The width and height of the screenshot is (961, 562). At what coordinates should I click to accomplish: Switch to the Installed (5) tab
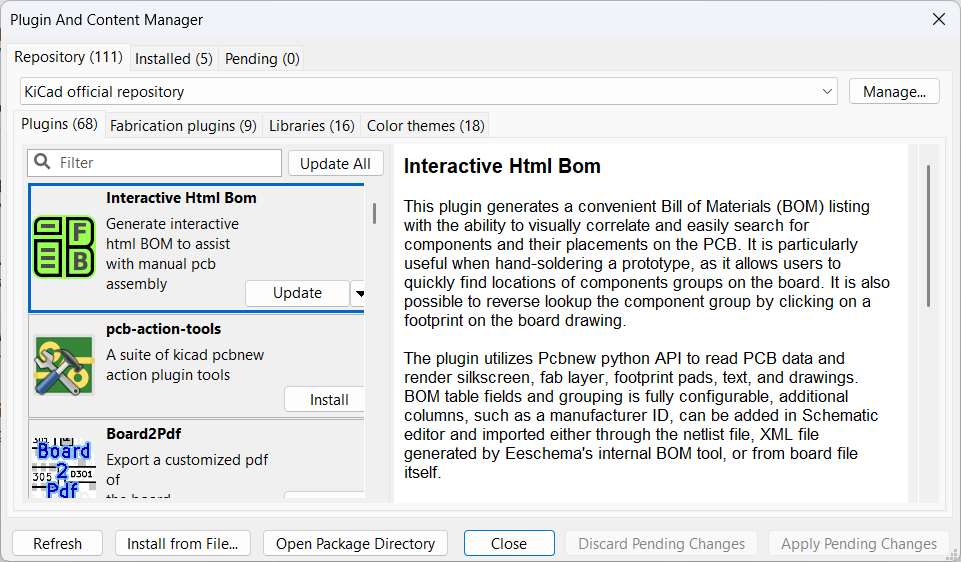(x=173, y=59)
